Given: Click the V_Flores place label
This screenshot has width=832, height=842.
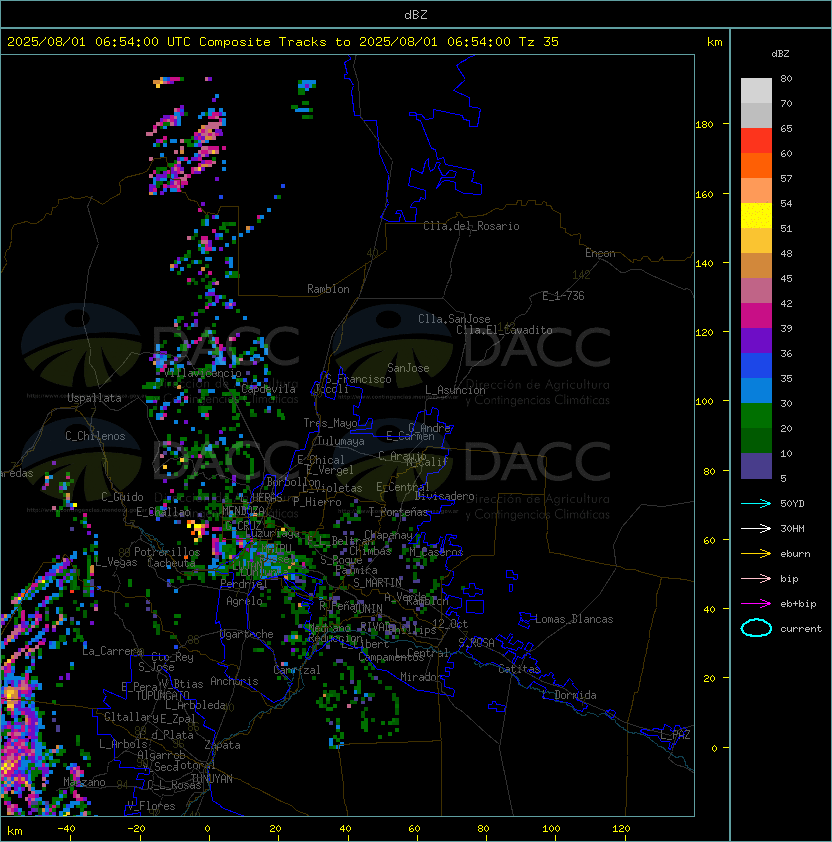Looking at the screenshot, I should pos(151,806).
